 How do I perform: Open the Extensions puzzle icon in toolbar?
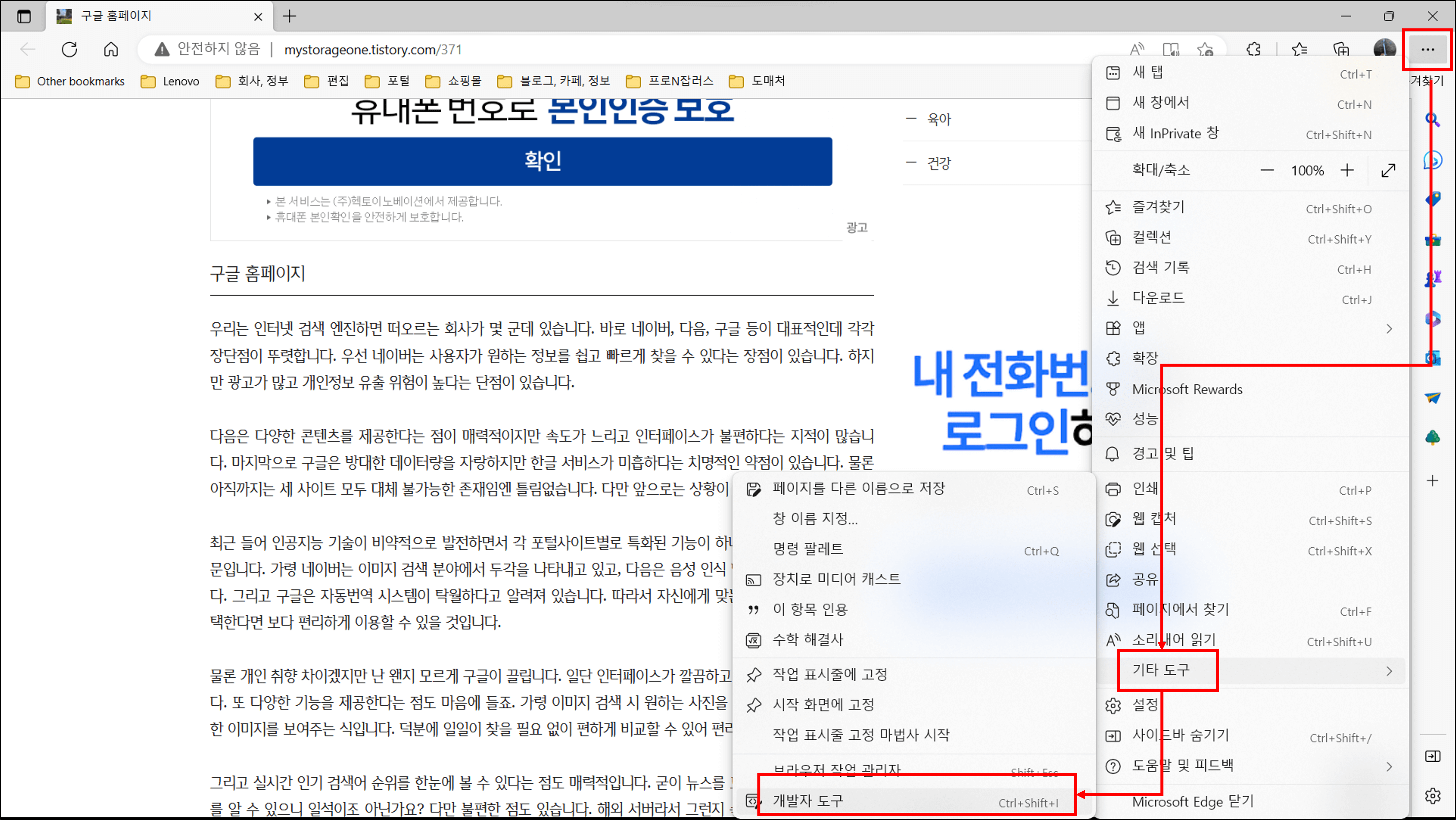point(1253,50)
